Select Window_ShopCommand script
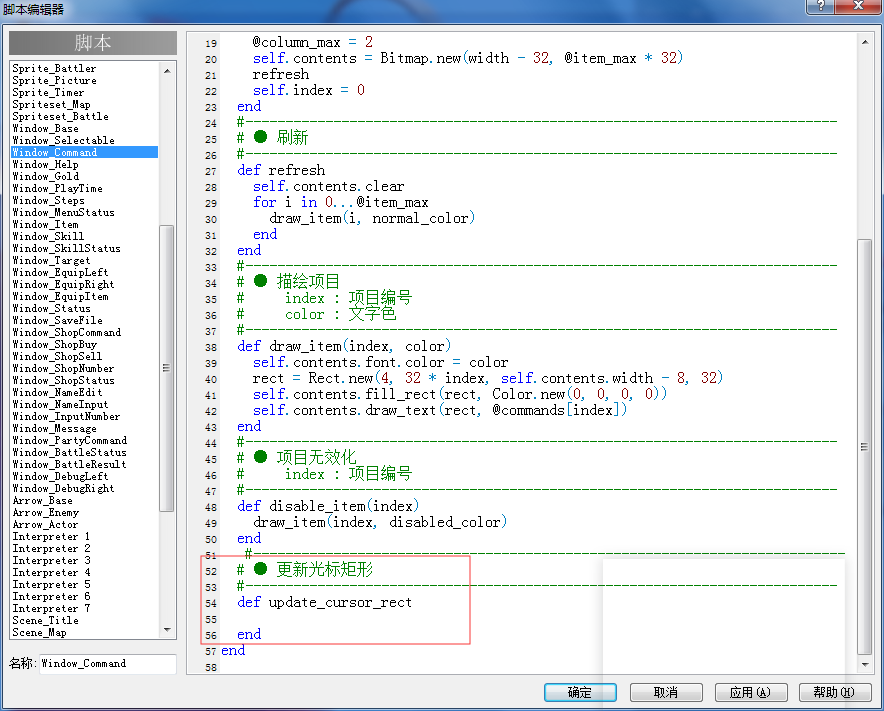This screenshot has width=884, height=711. tap(66, 333)
